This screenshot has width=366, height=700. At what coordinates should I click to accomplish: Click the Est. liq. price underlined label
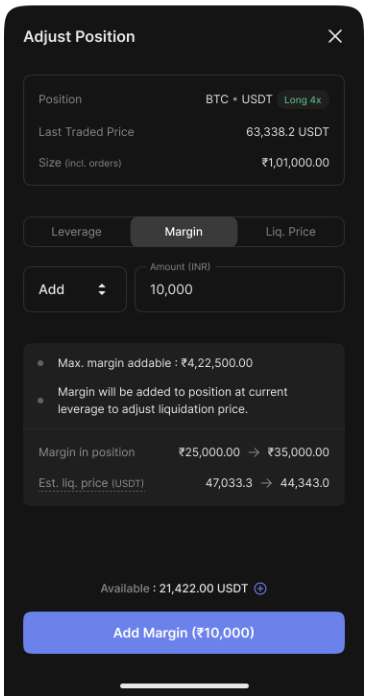(x=92, y=483)
